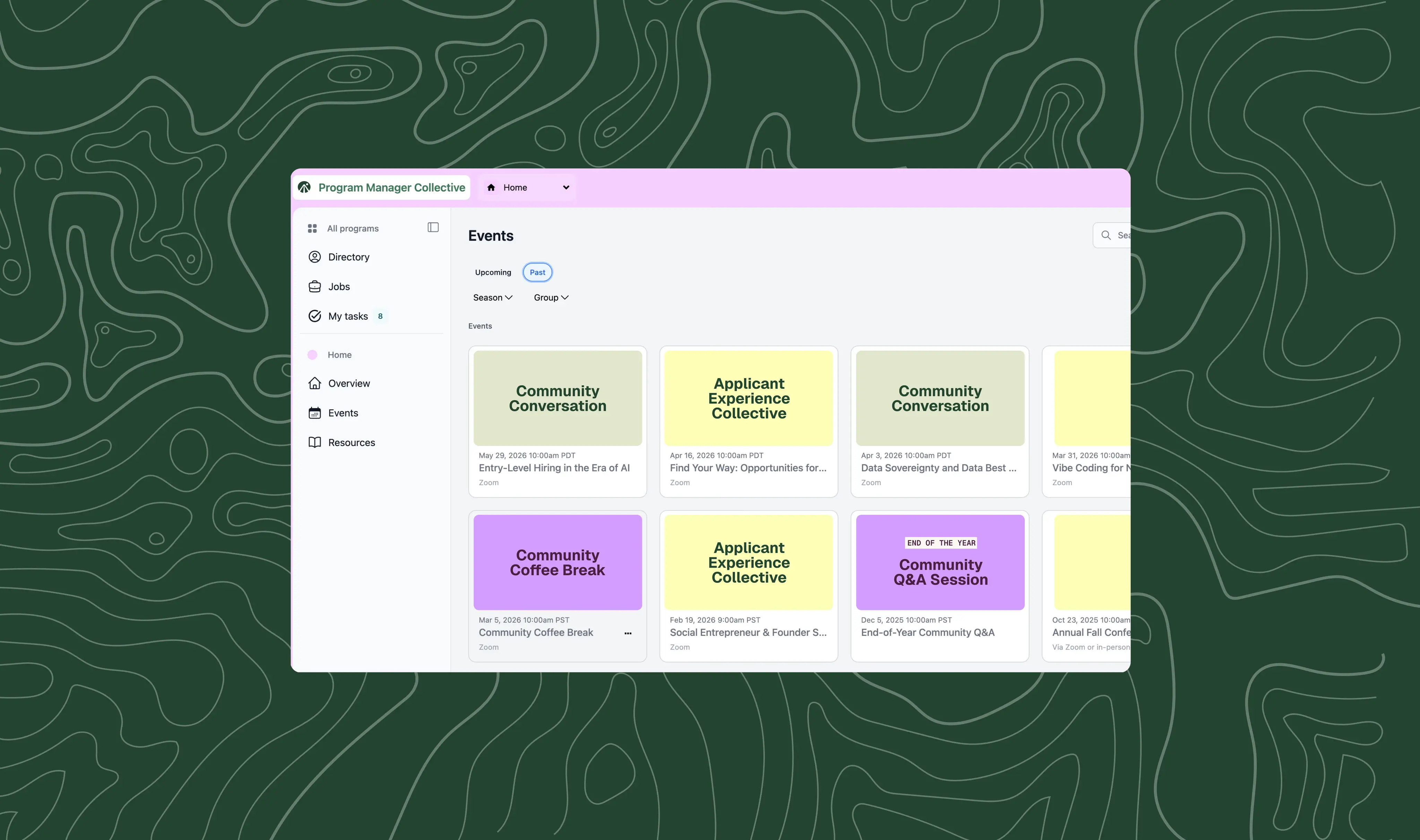Open Resources in sidebar
Viewport: 1420px width, 840px height.
(x=352, y=442)
